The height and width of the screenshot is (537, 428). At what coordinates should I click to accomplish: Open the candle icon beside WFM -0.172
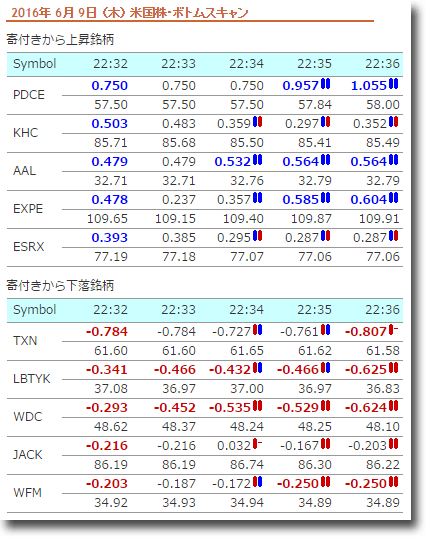tap(257, 482)
